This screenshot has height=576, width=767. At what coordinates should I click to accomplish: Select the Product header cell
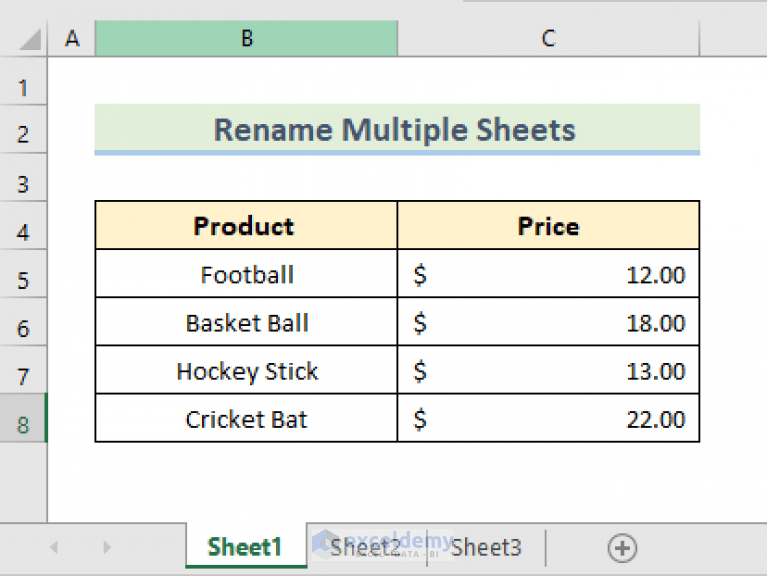(x=247, y=225)
